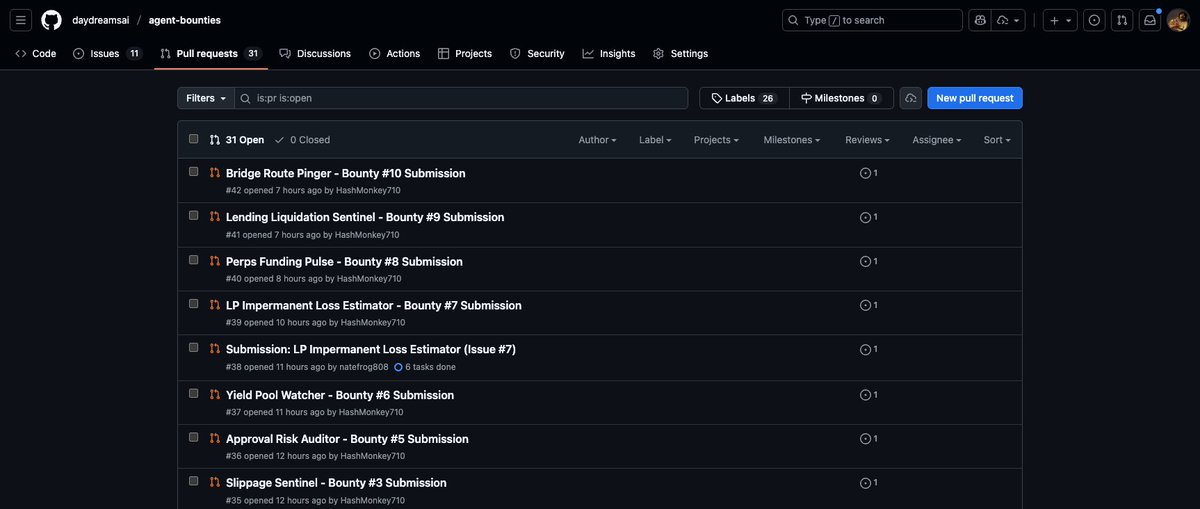This screenshot has height=509, width=1200.
Task: Open the Milestones 0 button
Action: [841, 98]
